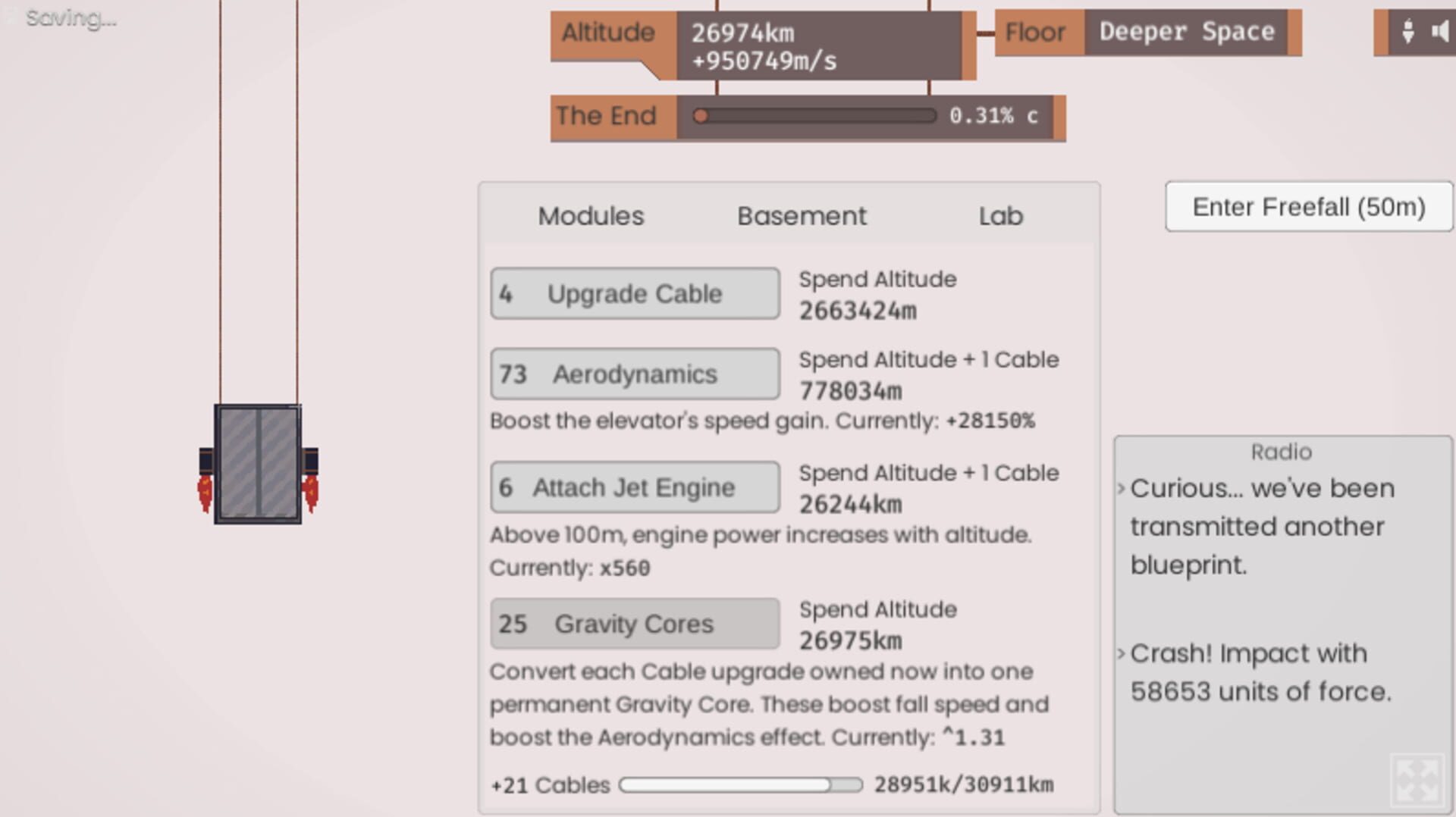Screen dimensions: 1456x817
Task: Buy an Upgrade Cable
Action: tap(634, 293)
